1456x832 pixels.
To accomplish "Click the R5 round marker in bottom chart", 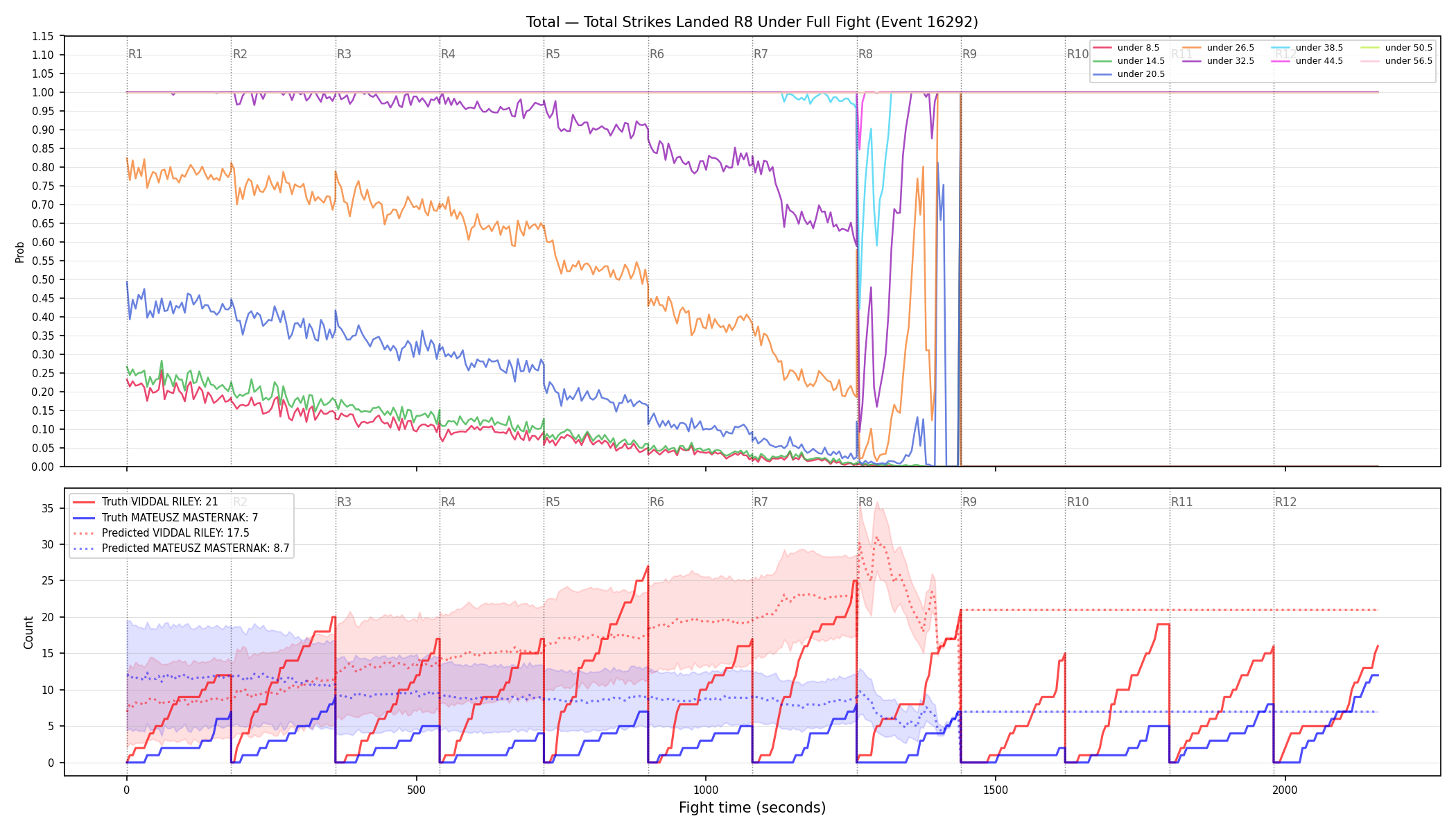I will click(x=553, y=502).
